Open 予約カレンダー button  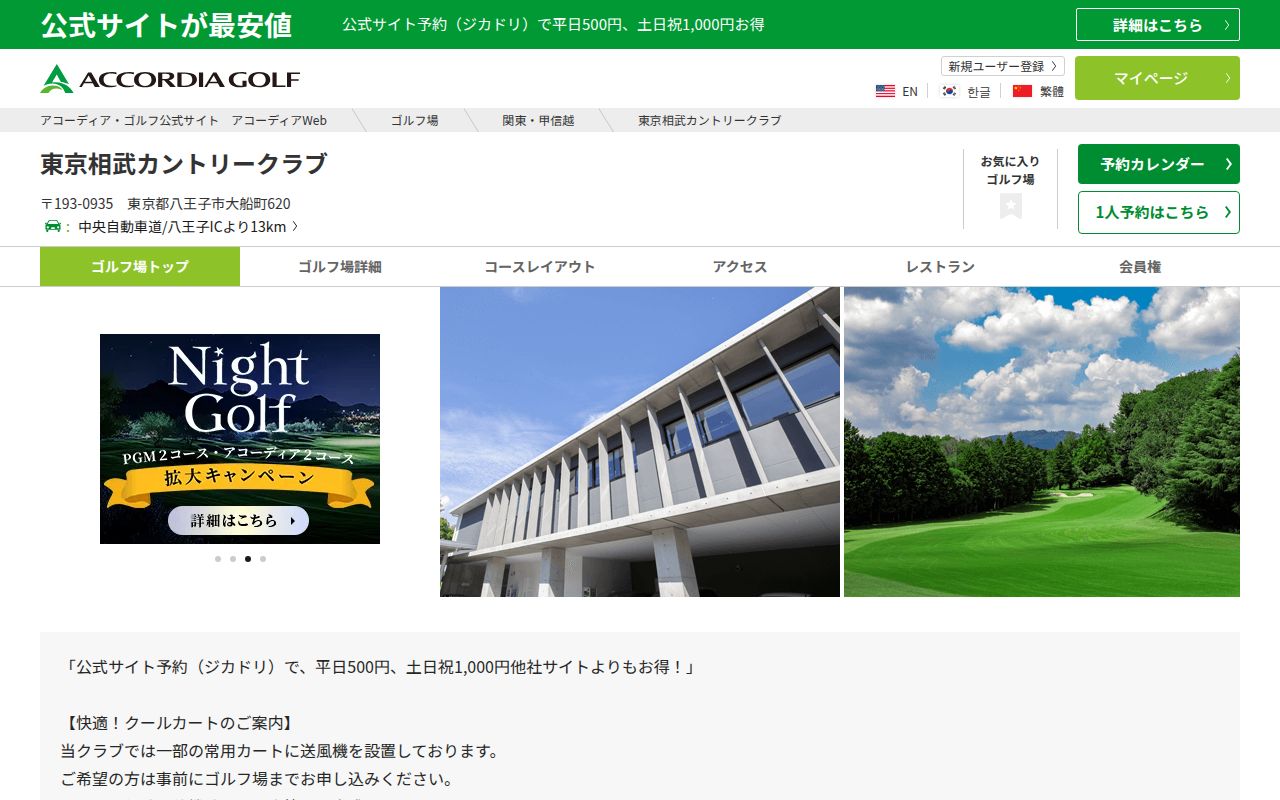click(x=1159, y=164)
